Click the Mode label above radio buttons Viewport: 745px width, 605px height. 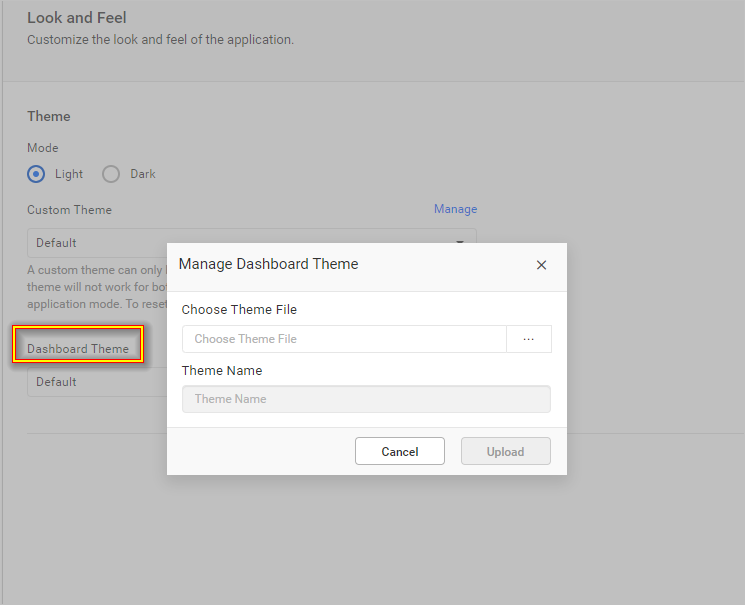click(x=43, y=148)
